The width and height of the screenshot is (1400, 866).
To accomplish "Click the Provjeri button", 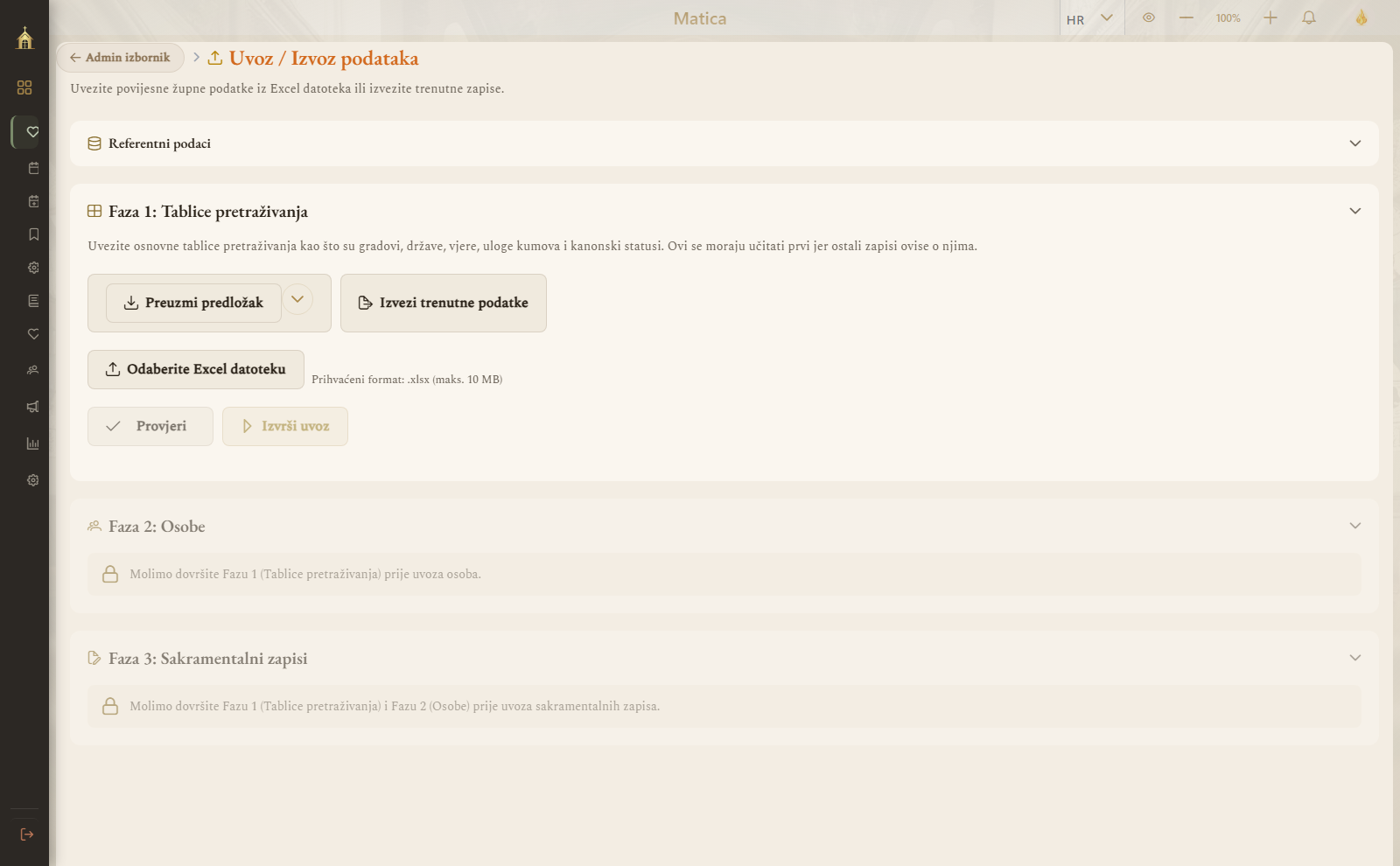I will click(x=150, y=426).
